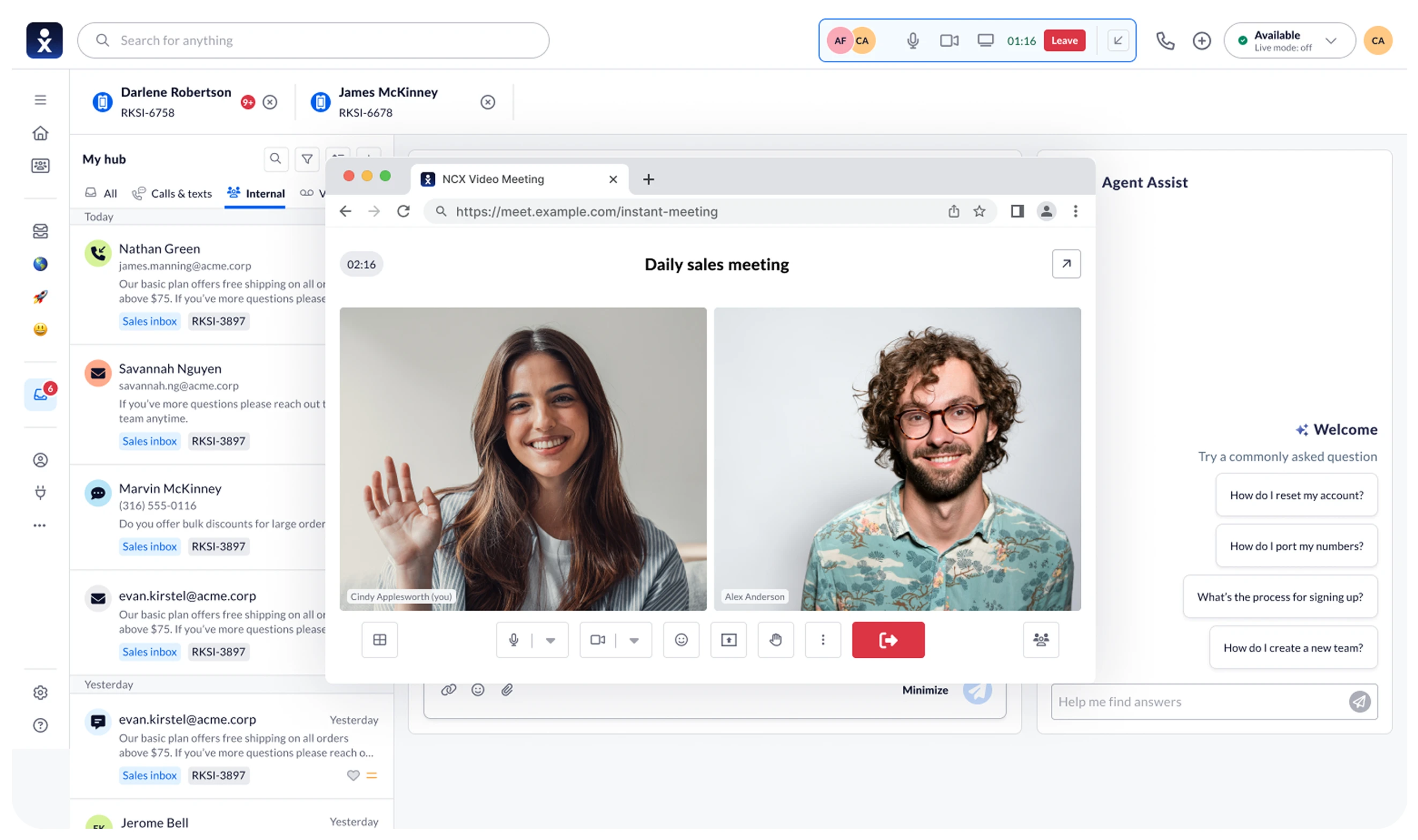The image size is (1418, 840).
Task: Open the smiley emoji sidebar icon
Action: pyautogui.click(x=40, y=330)
